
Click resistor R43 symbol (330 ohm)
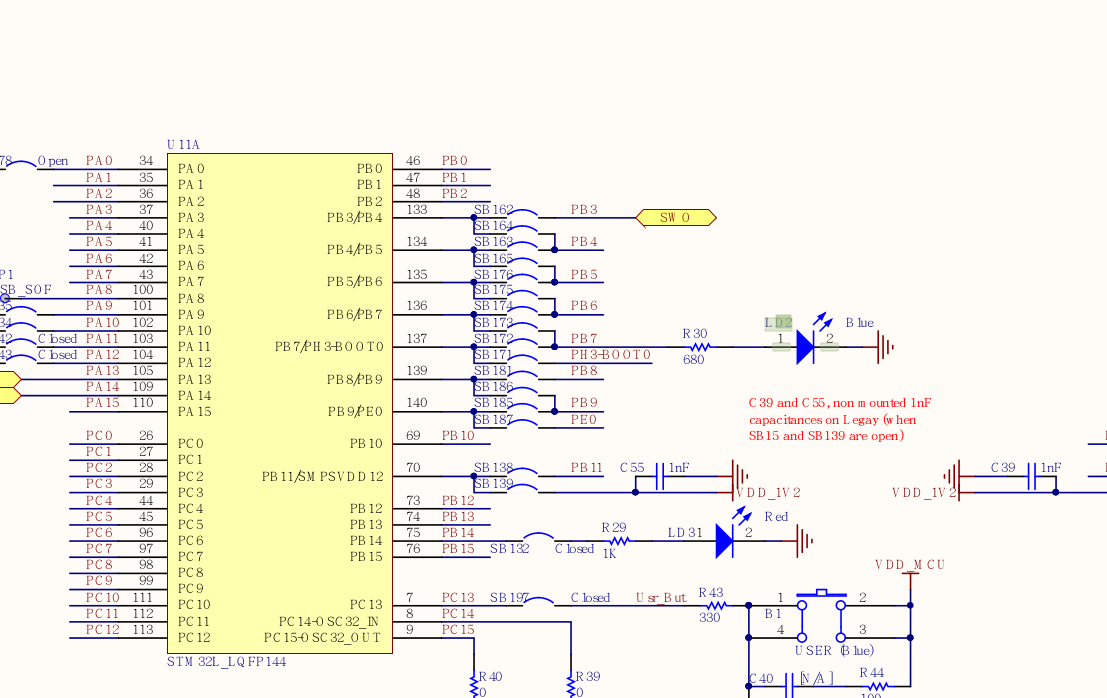[x=714, y=605]
